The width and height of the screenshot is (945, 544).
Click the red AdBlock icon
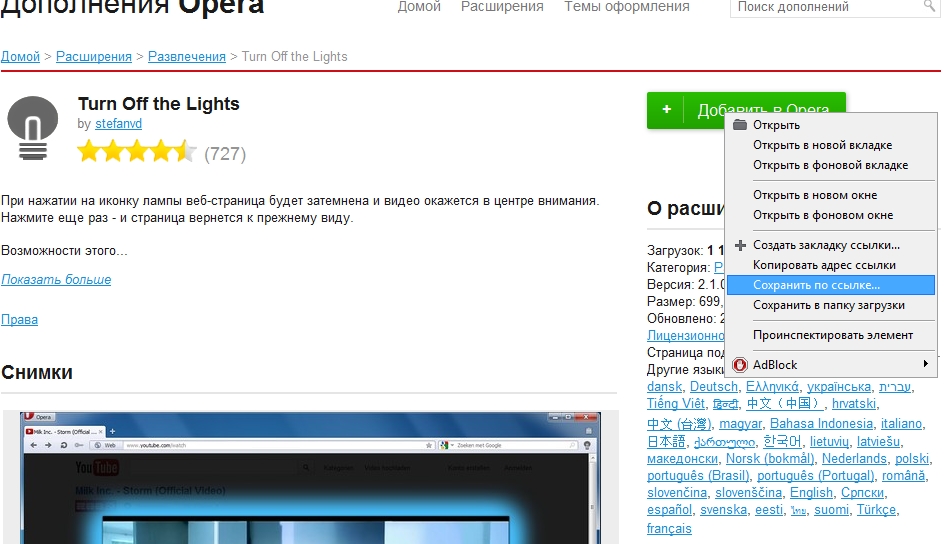(740, 365)
